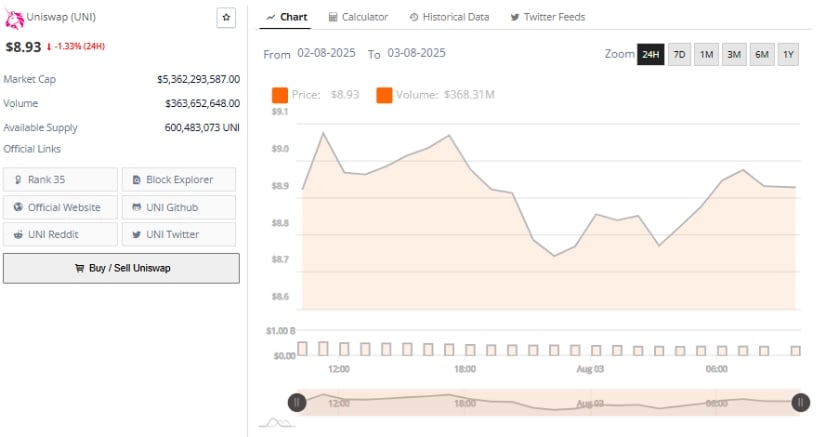Image resolution: width=825 pixels, height=437 pixels.
Task: Click the chart line icon beside Chart
Action: pos(271,17)
